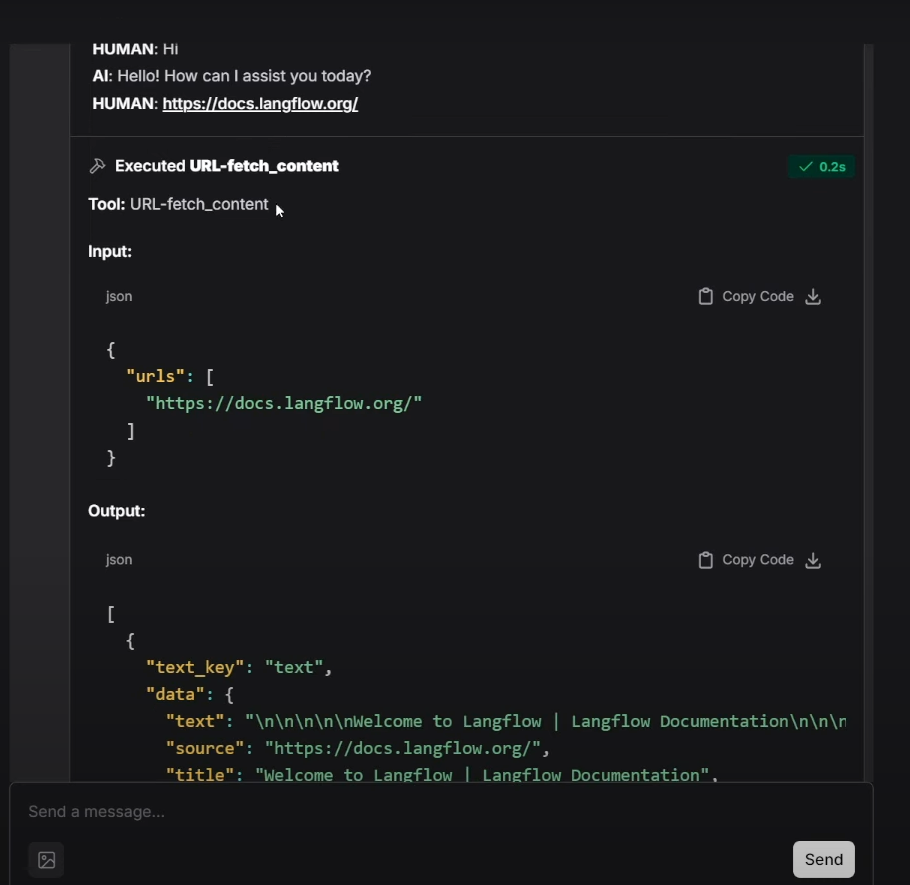The image size is (910, 885).
Task: Click the clipboard icon to copy Output code
Action: coord(707,559)
